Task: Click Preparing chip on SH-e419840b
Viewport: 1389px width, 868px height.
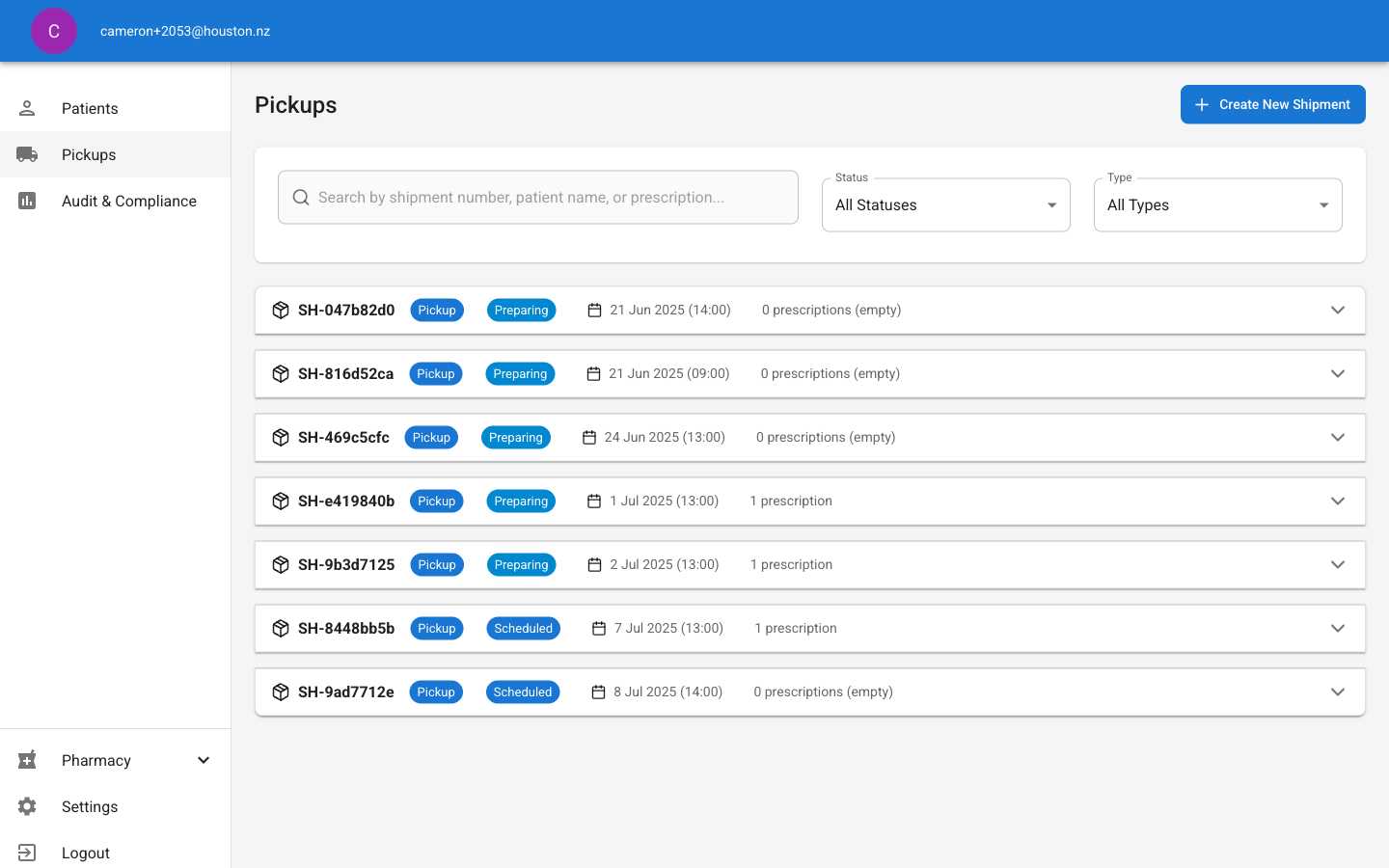Action: (521, 501)
